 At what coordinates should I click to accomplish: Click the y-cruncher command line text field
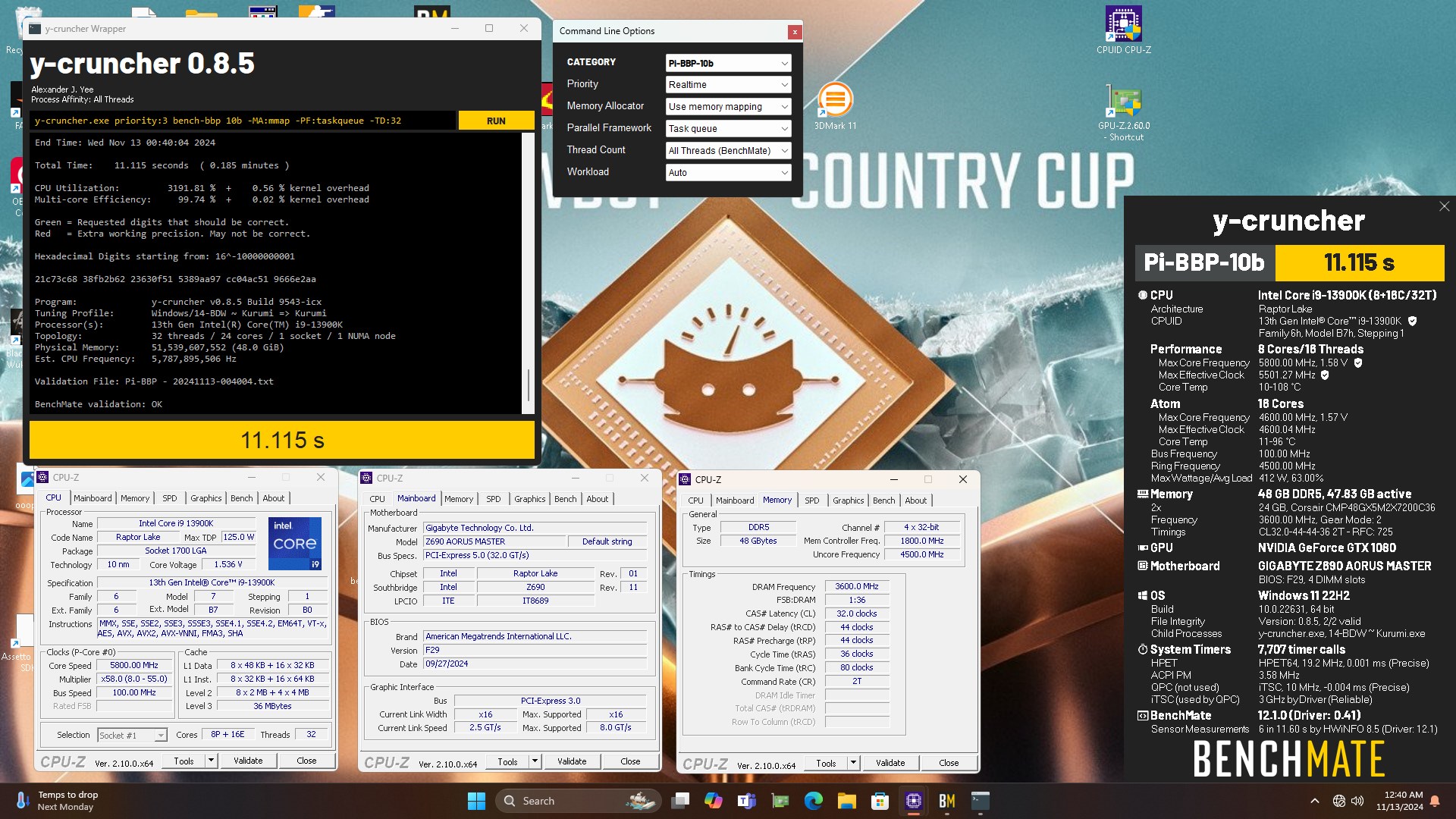coord(243,121)
